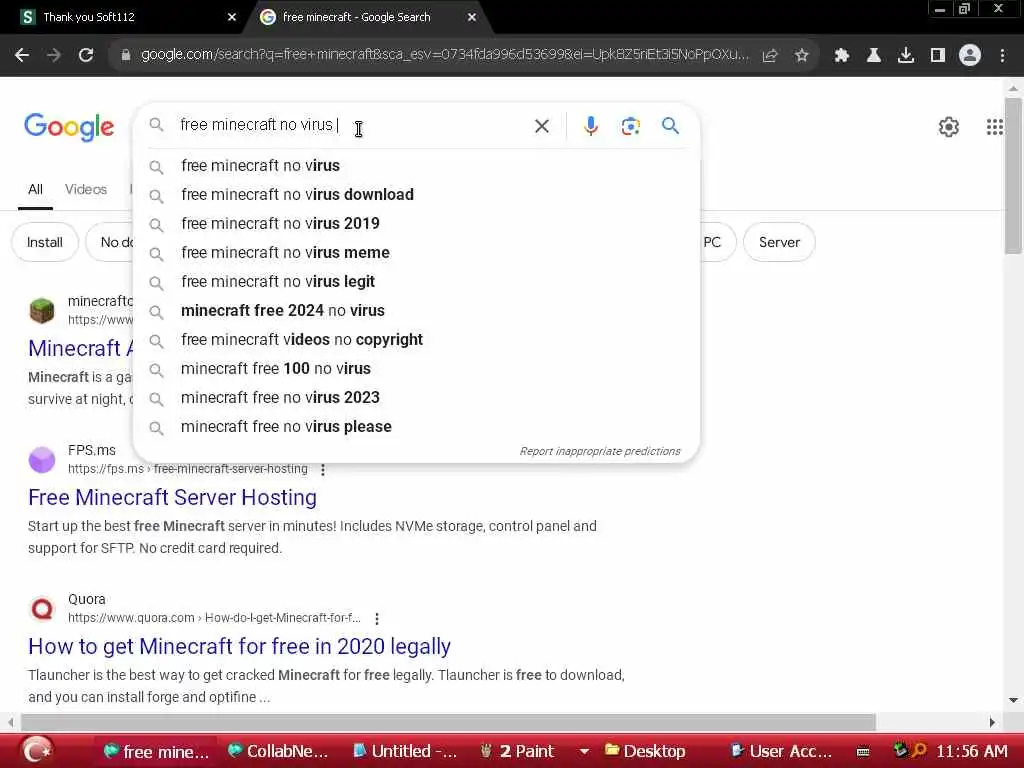The width and height of the screenshot is (1024, 768).
Task: Open the Start button on taskbar
Action: pos(37,751)
